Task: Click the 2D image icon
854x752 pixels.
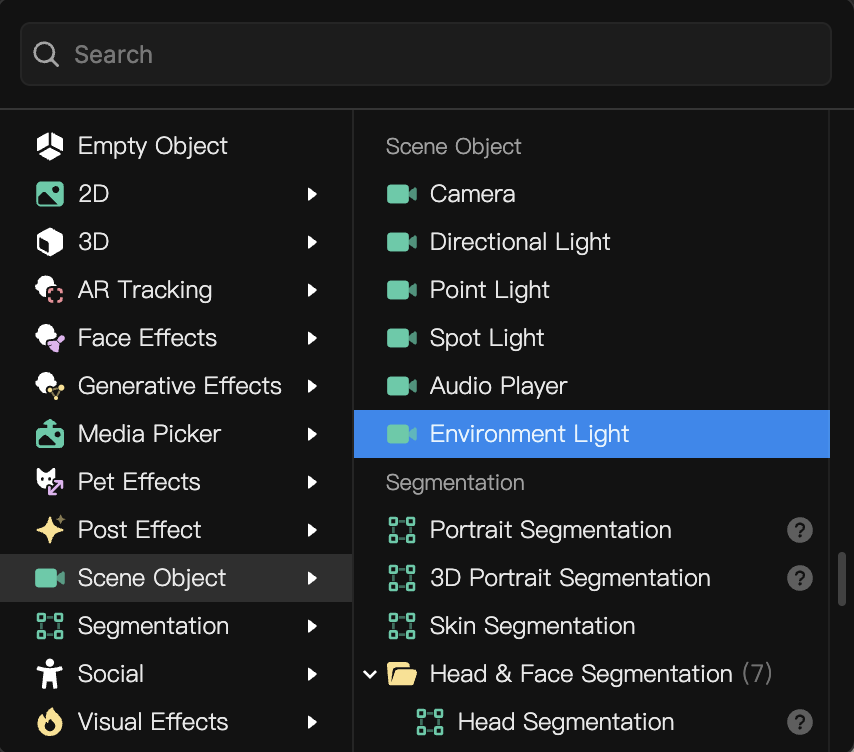Action: pyautogui.click(x=50, y=194)
